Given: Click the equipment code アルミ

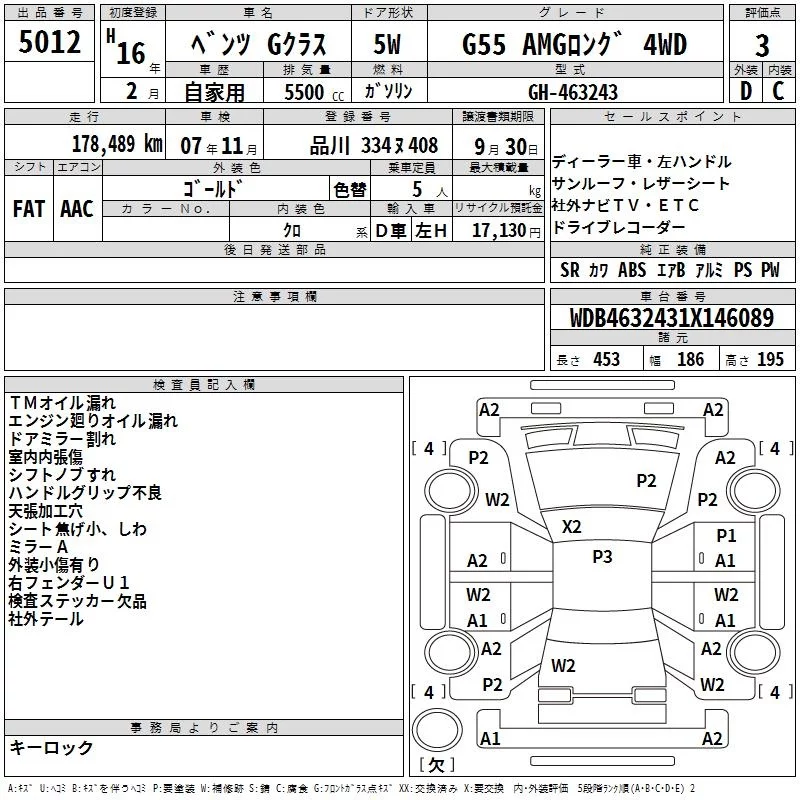Looking at the screenshot, I should (709, 270).
